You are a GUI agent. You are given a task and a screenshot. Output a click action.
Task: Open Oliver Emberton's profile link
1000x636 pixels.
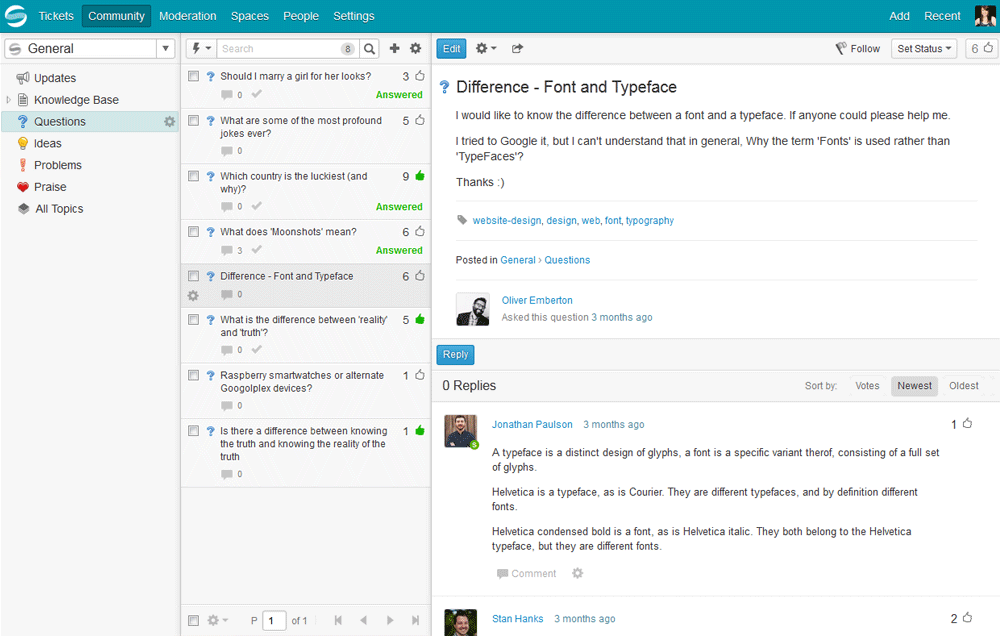(537, 300)
